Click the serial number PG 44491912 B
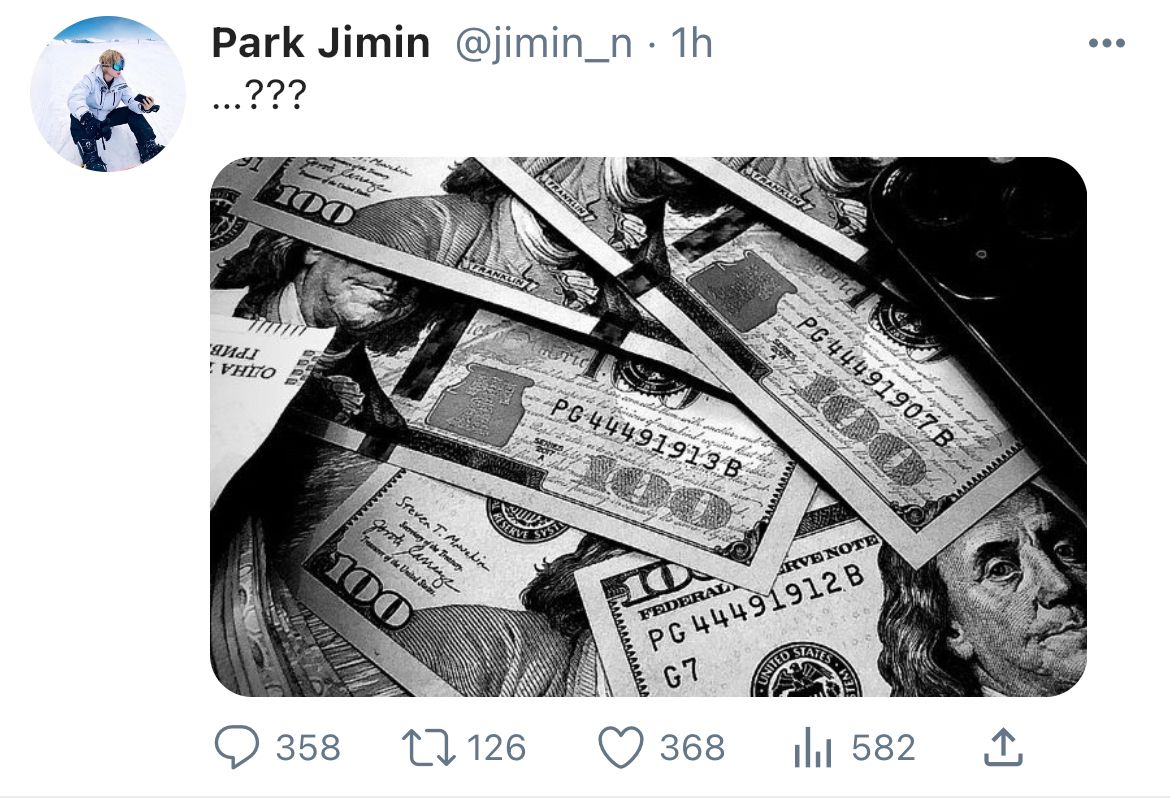The width and height of the screenshot is (1170, 798). (756, 606)
